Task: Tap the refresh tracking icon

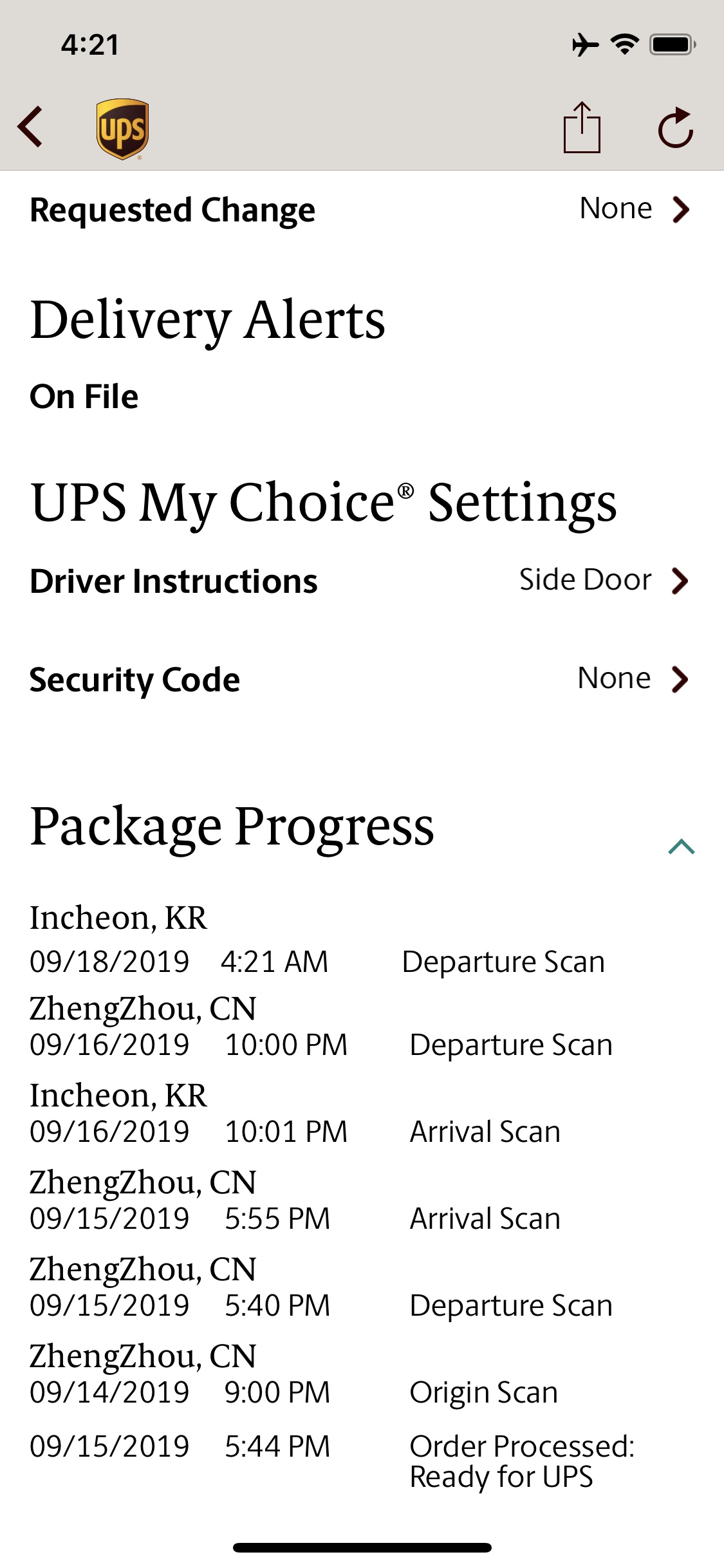Action: coord(676,128)
